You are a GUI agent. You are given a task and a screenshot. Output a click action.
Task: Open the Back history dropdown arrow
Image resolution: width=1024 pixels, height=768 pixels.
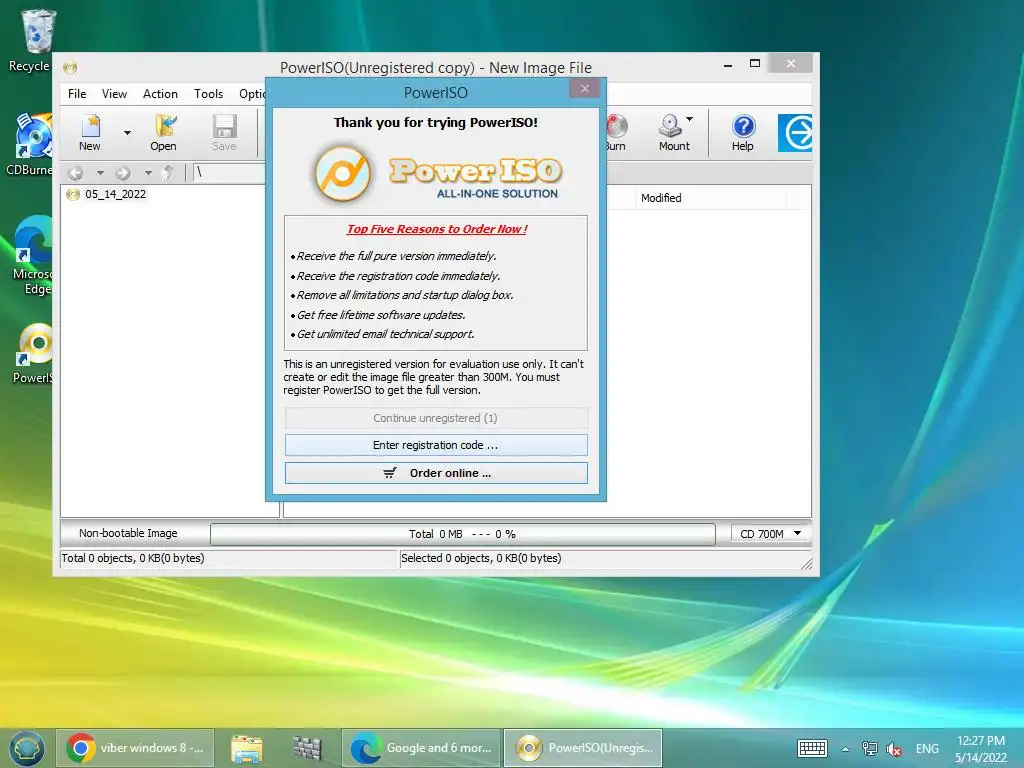click(100, 173)
